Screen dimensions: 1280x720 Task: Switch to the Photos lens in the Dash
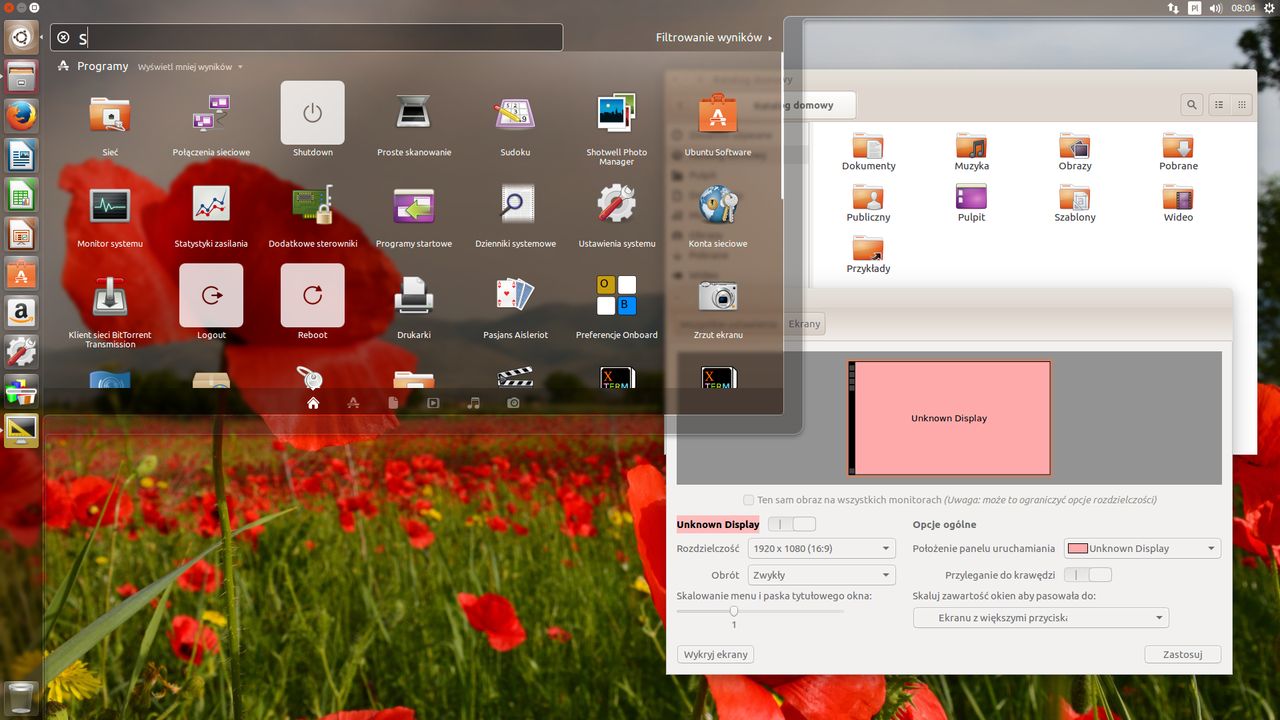[x=513, y=403]
